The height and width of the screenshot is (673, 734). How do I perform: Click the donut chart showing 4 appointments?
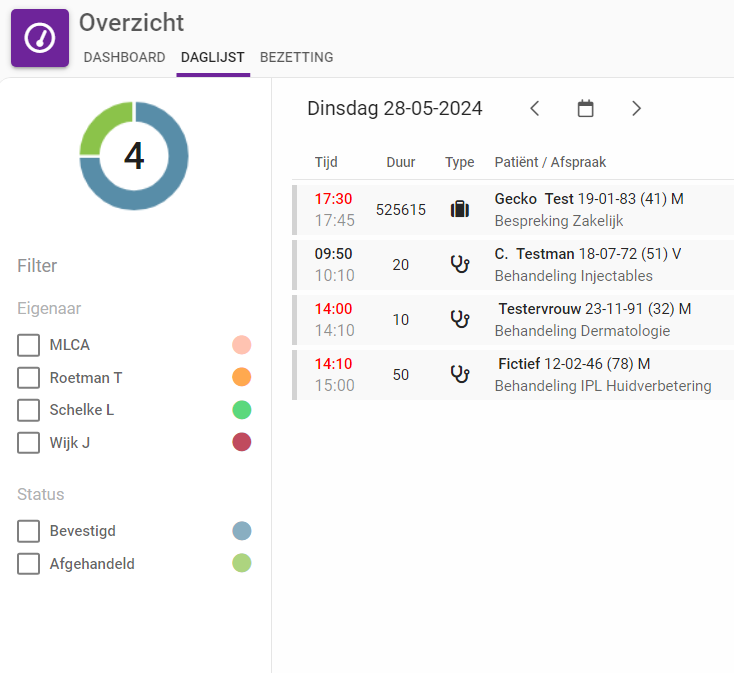click(x=134, y=156)
